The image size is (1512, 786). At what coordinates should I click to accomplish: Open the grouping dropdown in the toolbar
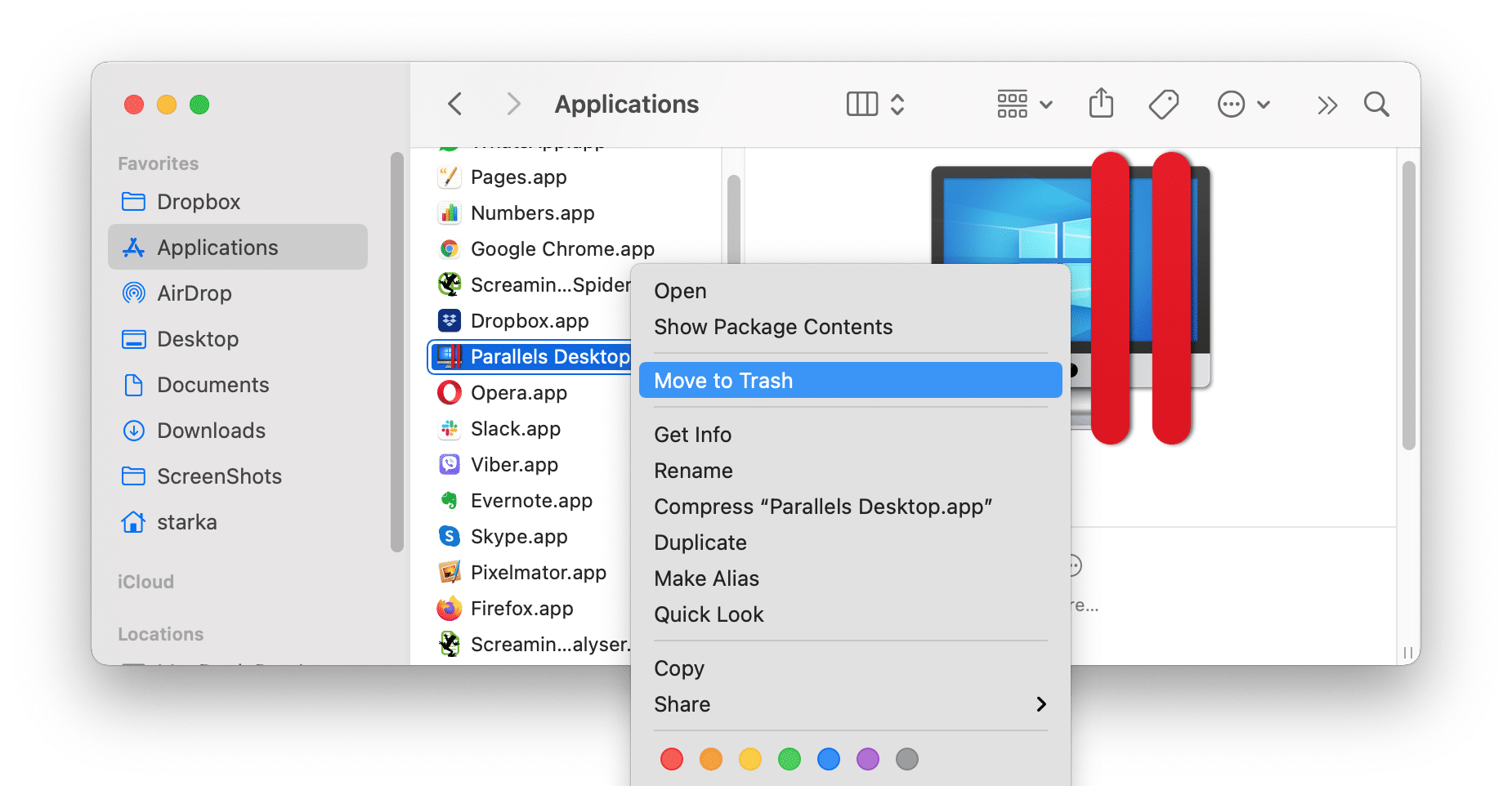pos(1023,104)
